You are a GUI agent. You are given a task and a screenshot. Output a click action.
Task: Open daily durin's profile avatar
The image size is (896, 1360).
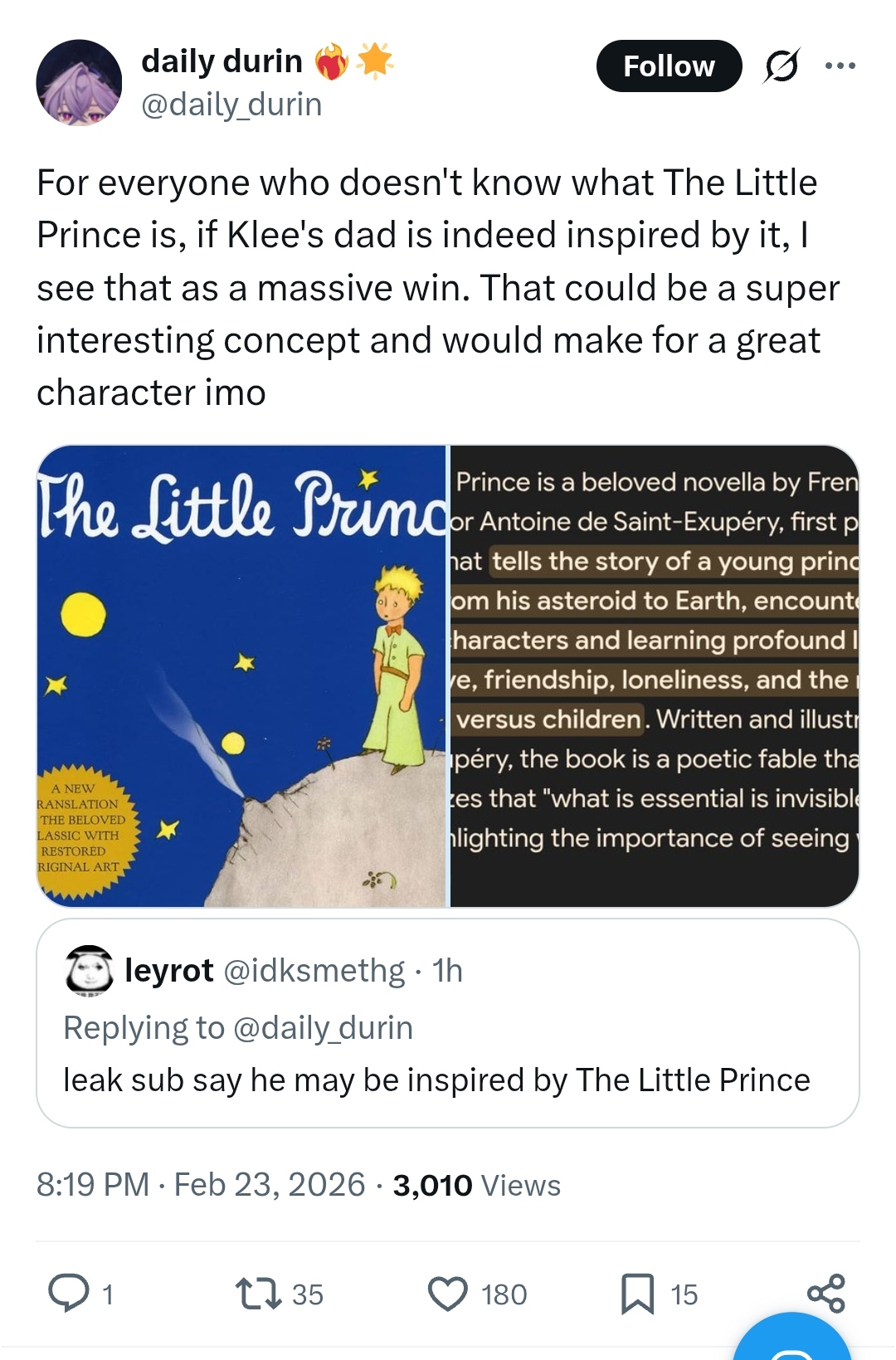[x=79, y=82]
